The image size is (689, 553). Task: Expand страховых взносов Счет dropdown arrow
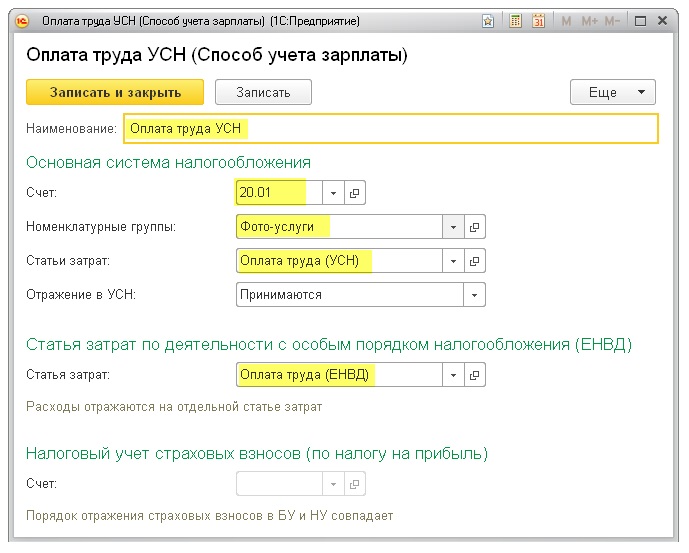333,484
